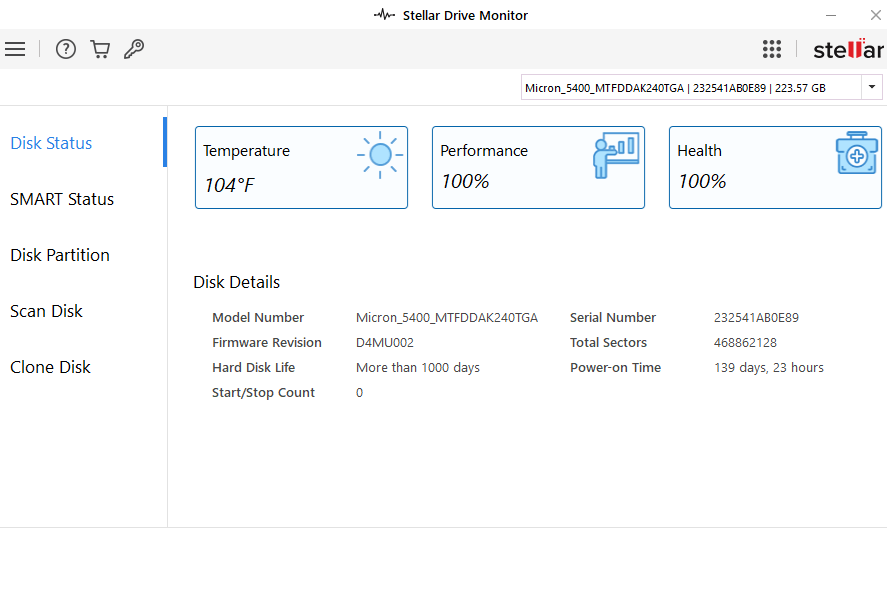This screenshot has height=592, width=887.
Task: Open the Clone Disk section
Action: pyautogui.click(x=50, y=367)
